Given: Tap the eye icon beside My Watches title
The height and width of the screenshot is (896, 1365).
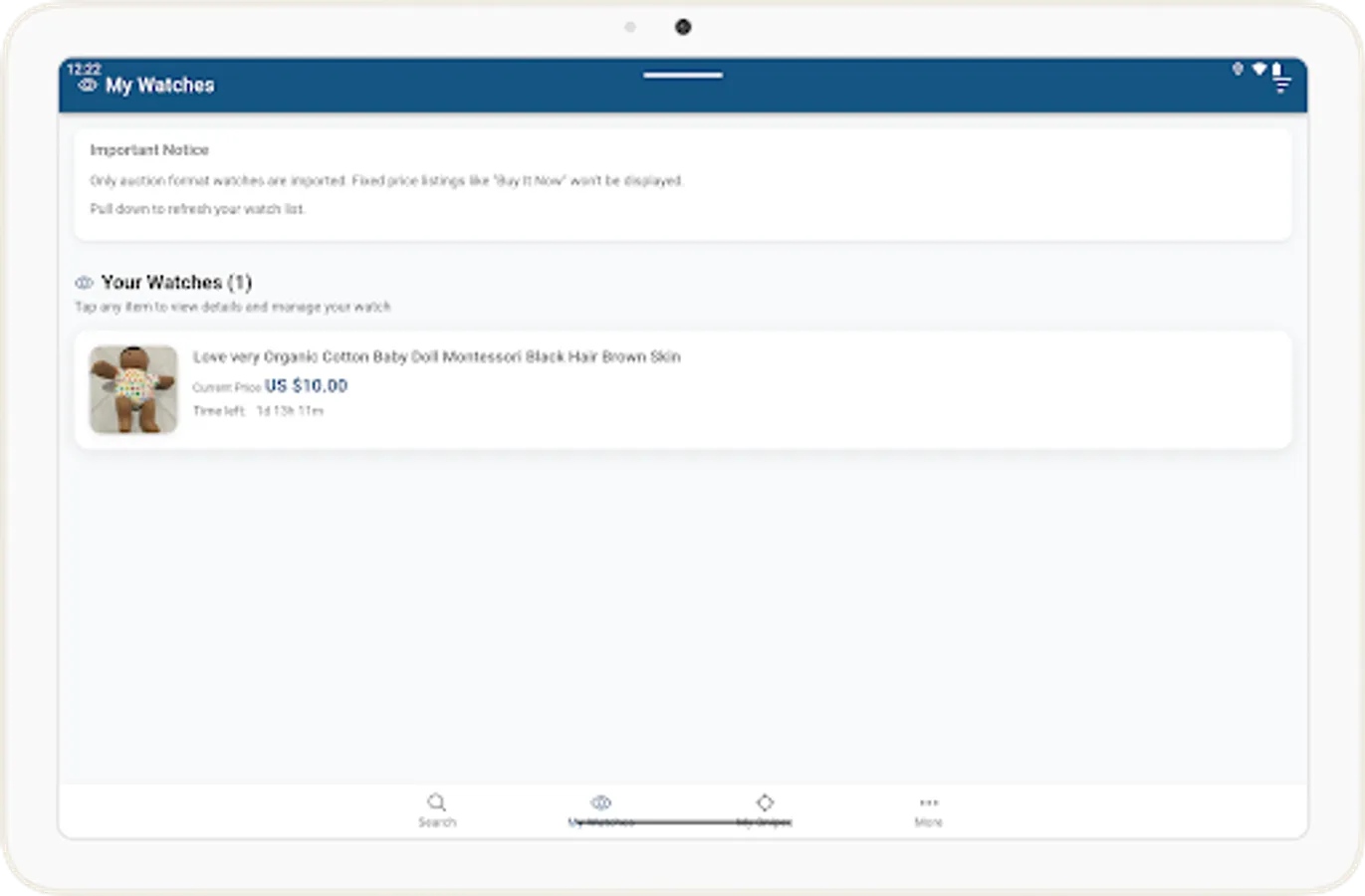Looking at the screenshot, I should (87, 87).
